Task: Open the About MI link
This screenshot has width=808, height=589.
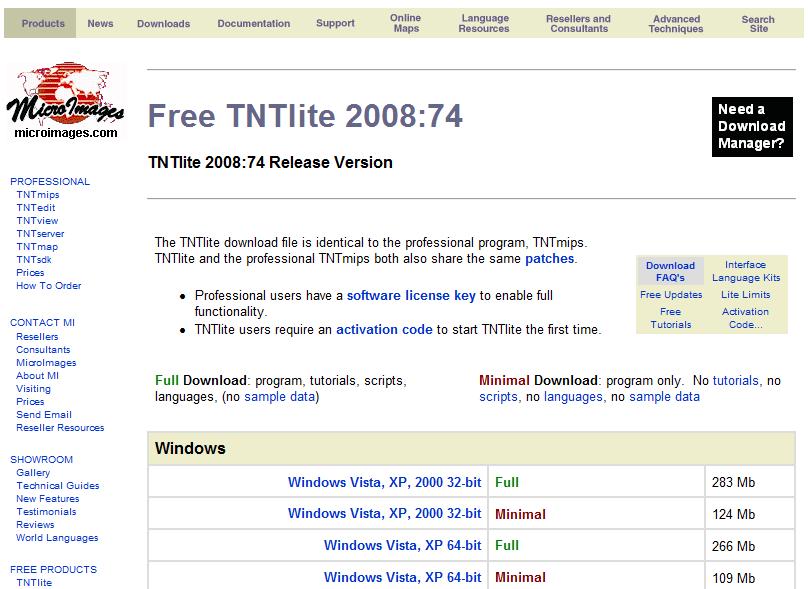Action: (38, 376)
